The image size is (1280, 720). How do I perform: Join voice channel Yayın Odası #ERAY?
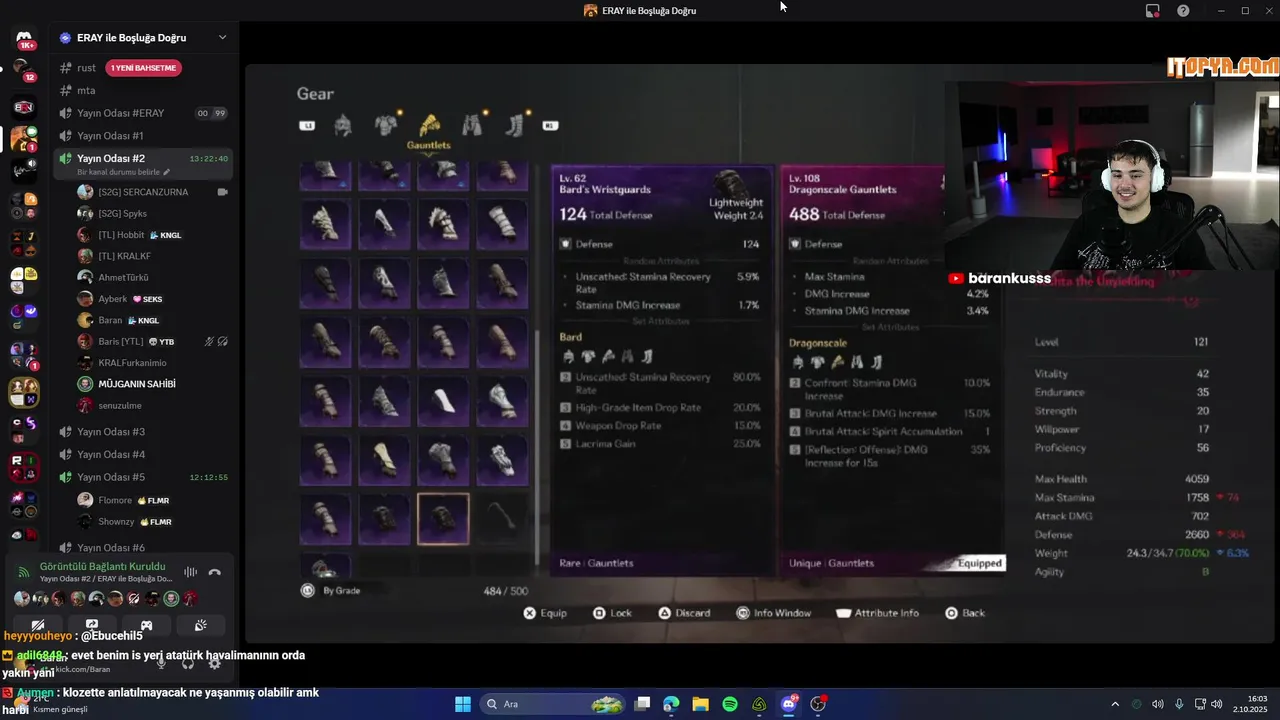coord(143,113)
